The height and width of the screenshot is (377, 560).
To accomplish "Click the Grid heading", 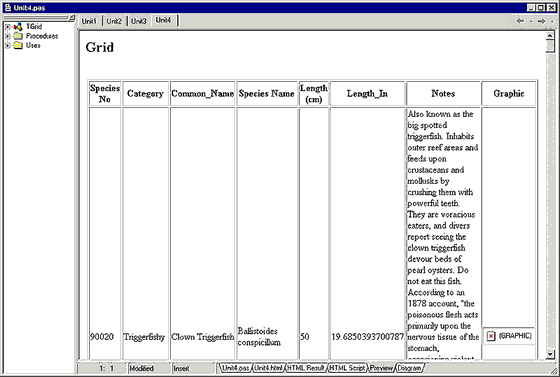I will click(100, 47).
